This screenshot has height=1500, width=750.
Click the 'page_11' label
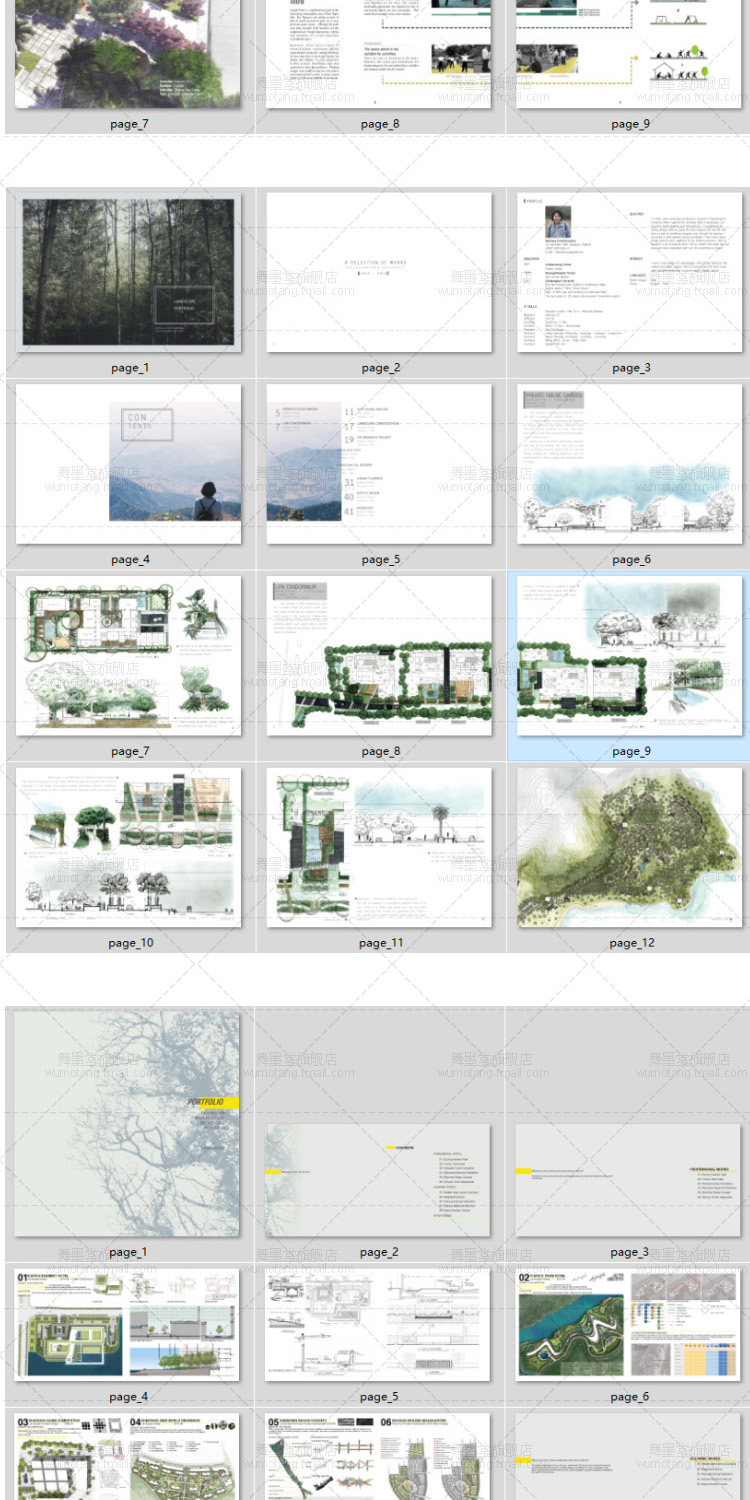click(380, 943)
